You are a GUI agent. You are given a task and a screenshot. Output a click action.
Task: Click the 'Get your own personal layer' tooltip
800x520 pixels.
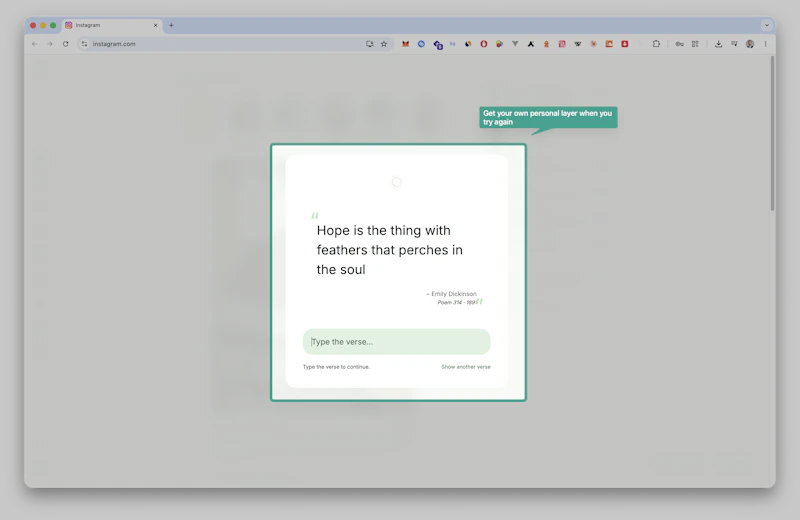[548, 117]
